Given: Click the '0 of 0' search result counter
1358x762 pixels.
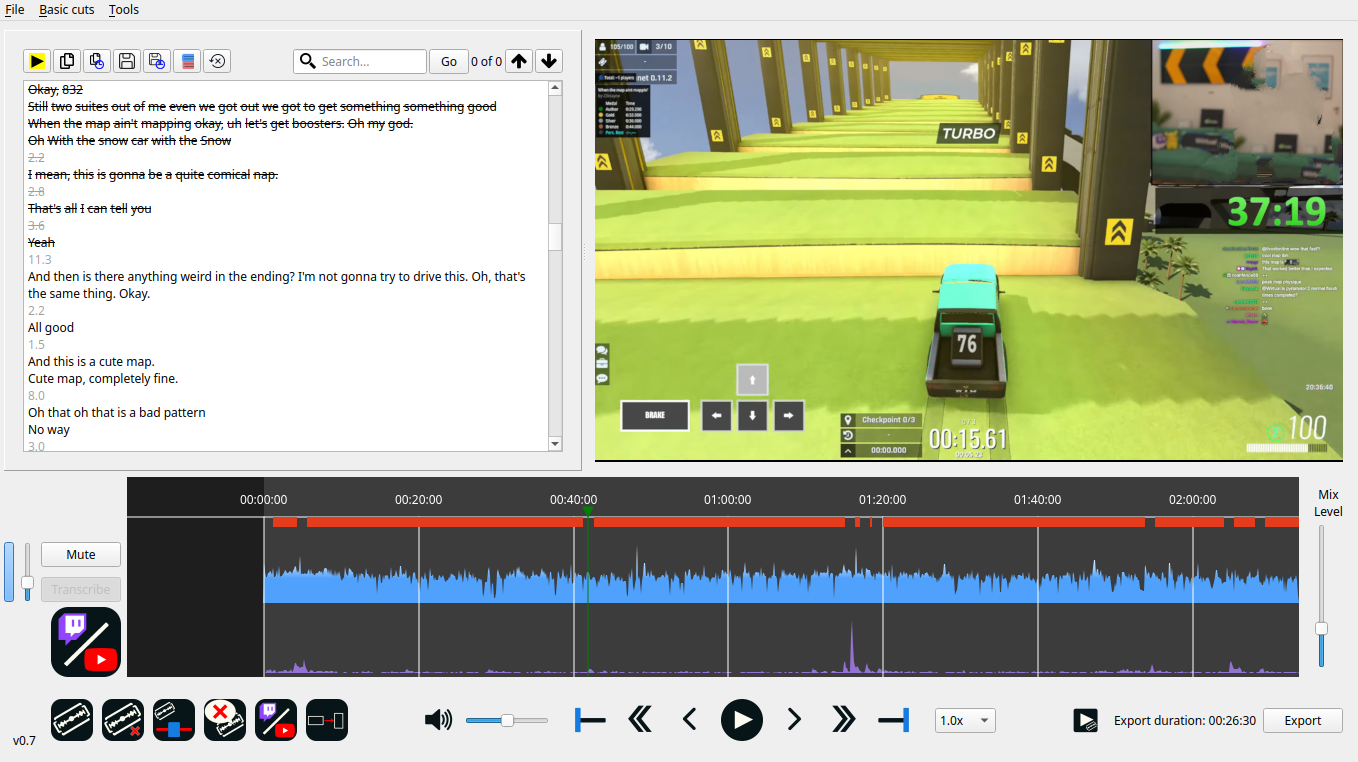Looking at the screenshot, I should click(x=486, y=61).
